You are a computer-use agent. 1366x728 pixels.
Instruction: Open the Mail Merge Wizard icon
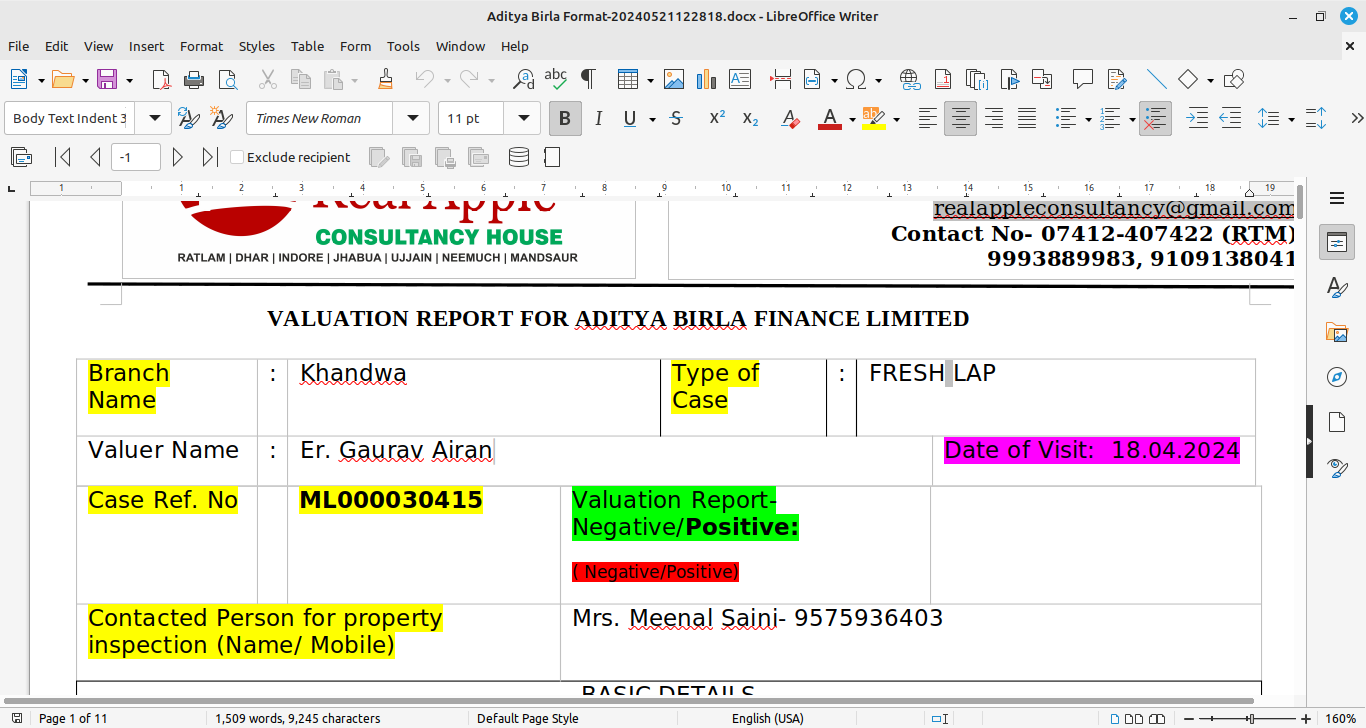point(21,157)
